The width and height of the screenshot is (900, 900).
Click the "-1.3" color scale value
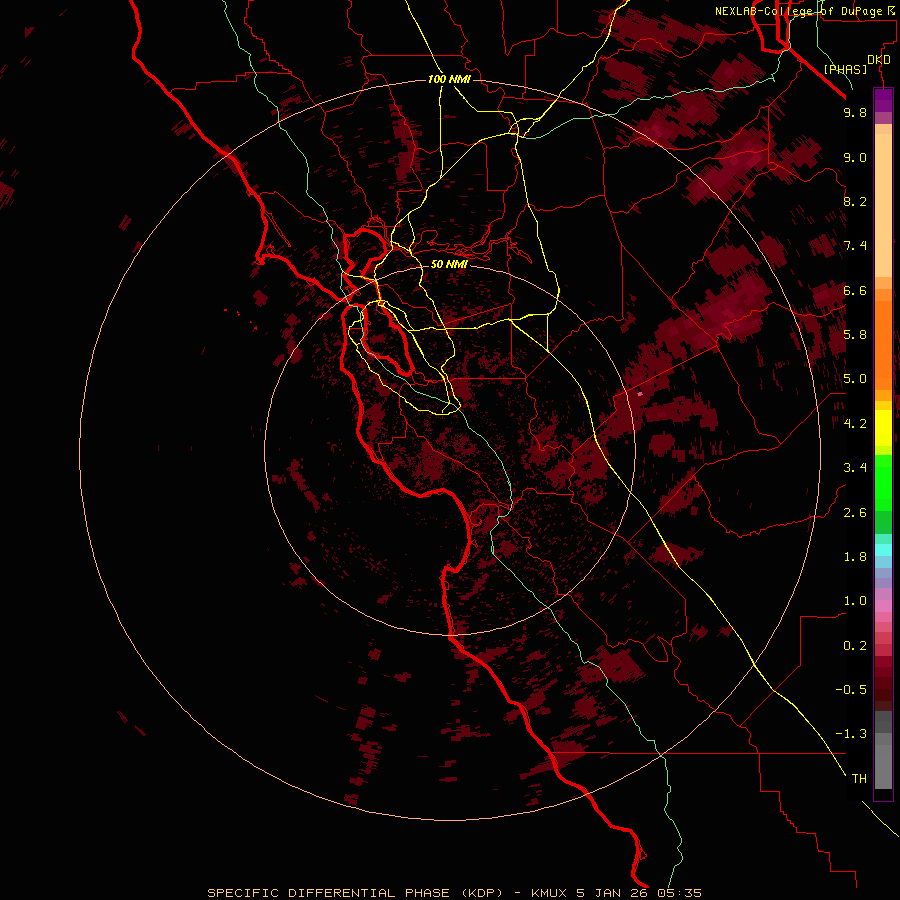851,734
